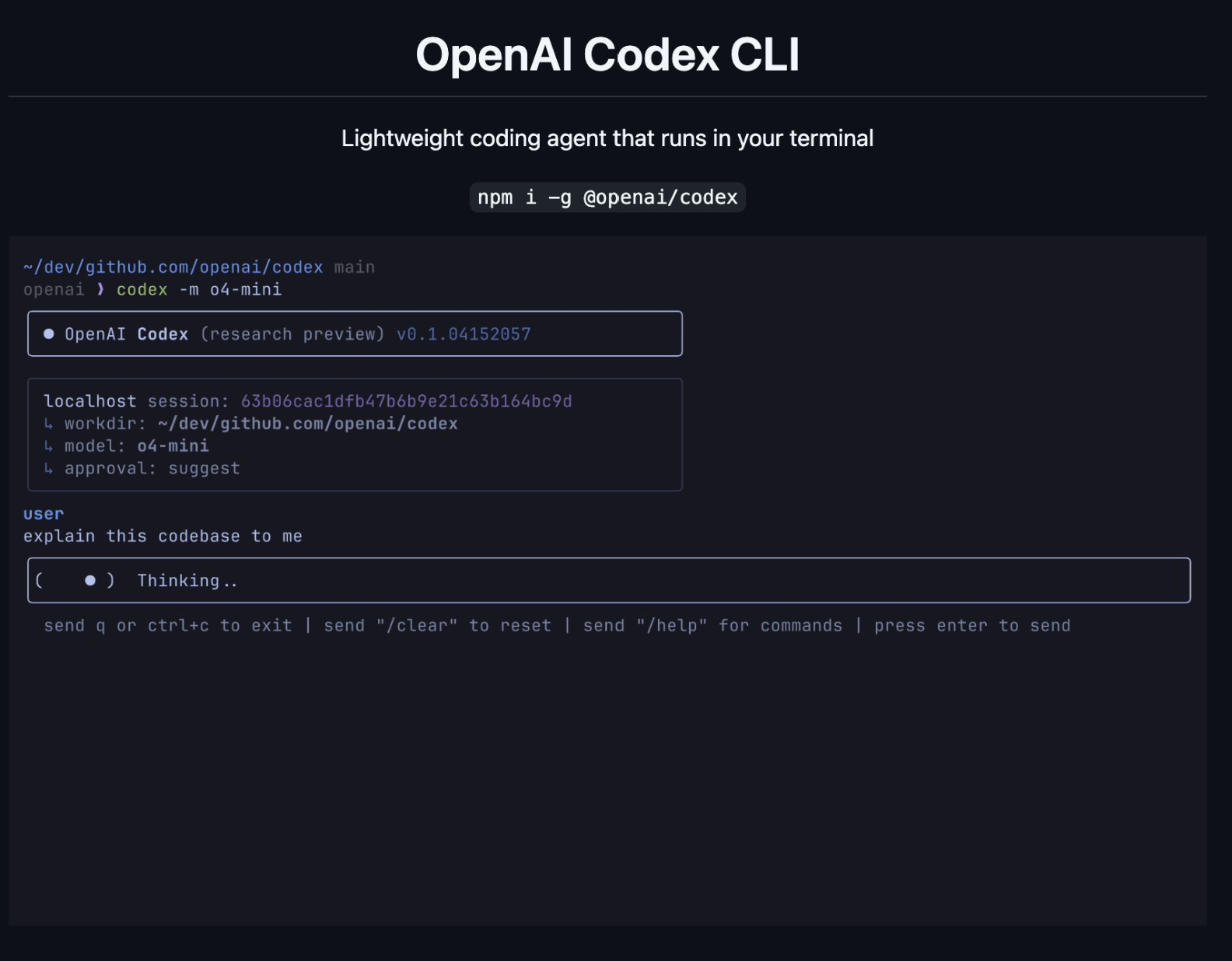Click the "send q or ctrl+c to exit" hint
The width and height of the screenshot is (1232, 961).
coord(168,626)
